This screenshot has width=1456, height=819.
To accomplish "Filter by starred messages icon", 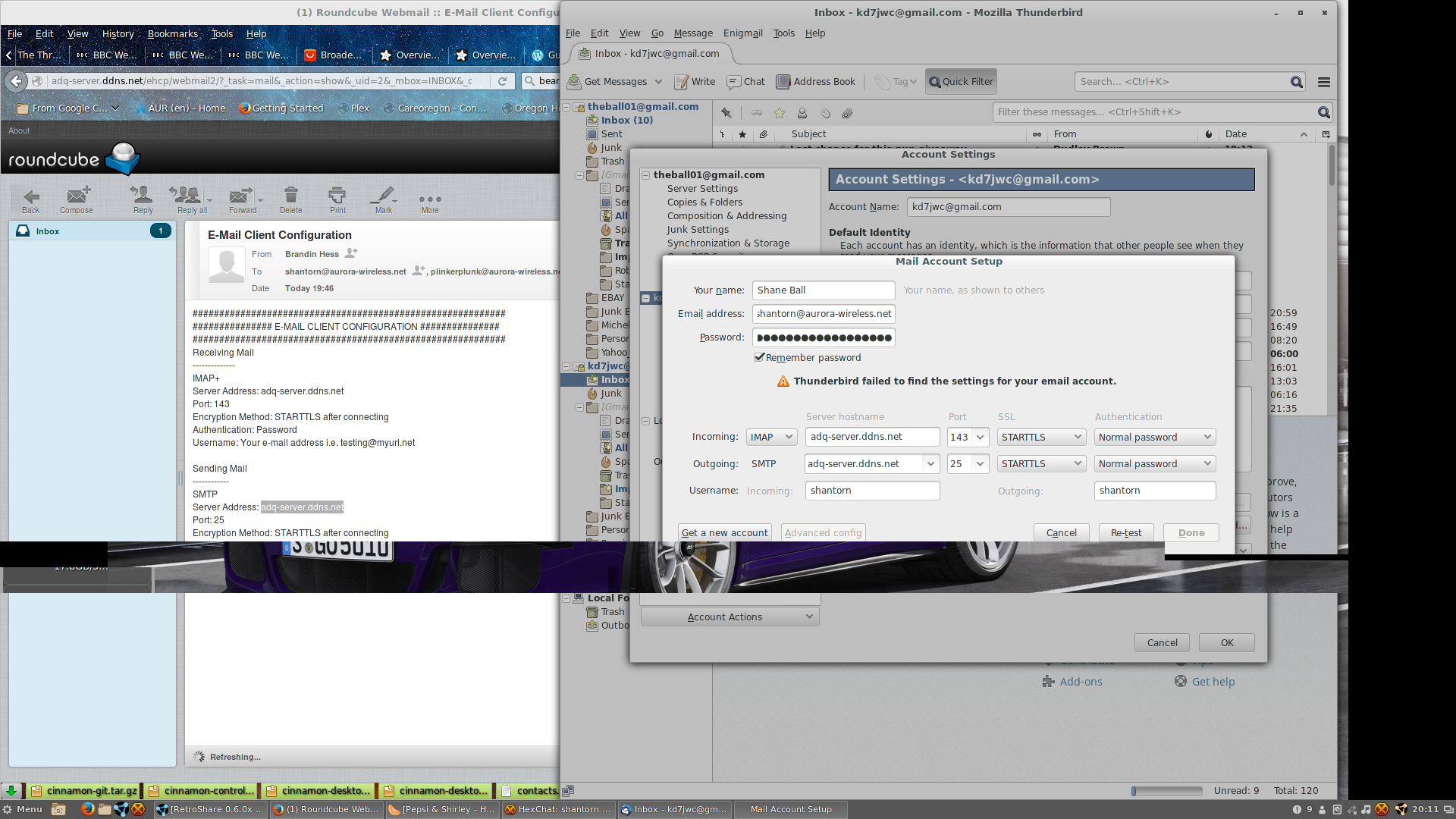I will pyautogui.click(x=780, y=113).
